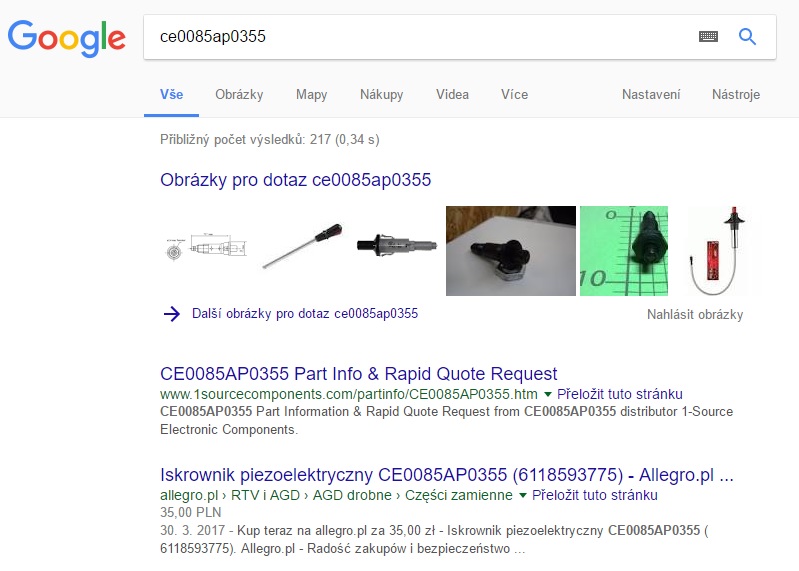Expand the Více menu
Screen dimensions: 799x571
[x=514, y=94]
